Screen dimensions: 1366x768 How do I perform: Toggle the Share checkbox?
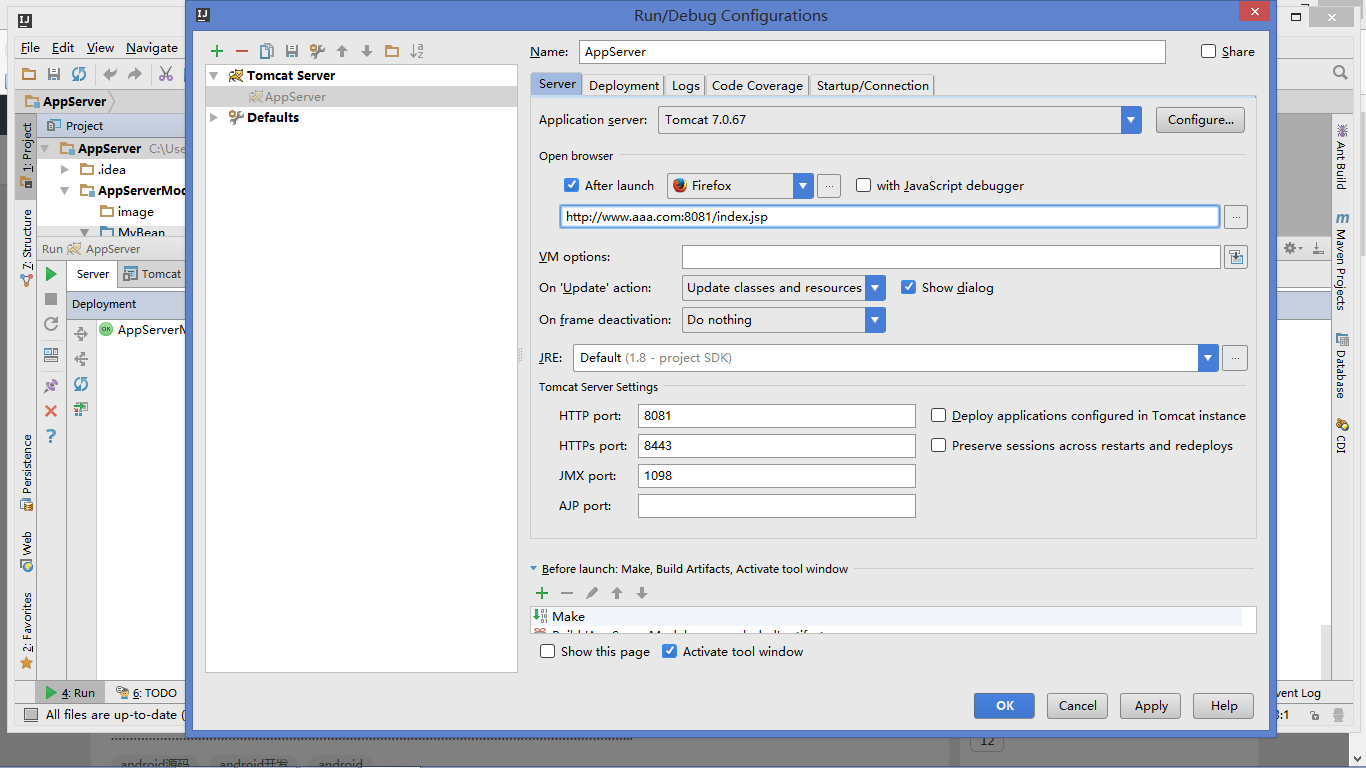pos(1209,52)
